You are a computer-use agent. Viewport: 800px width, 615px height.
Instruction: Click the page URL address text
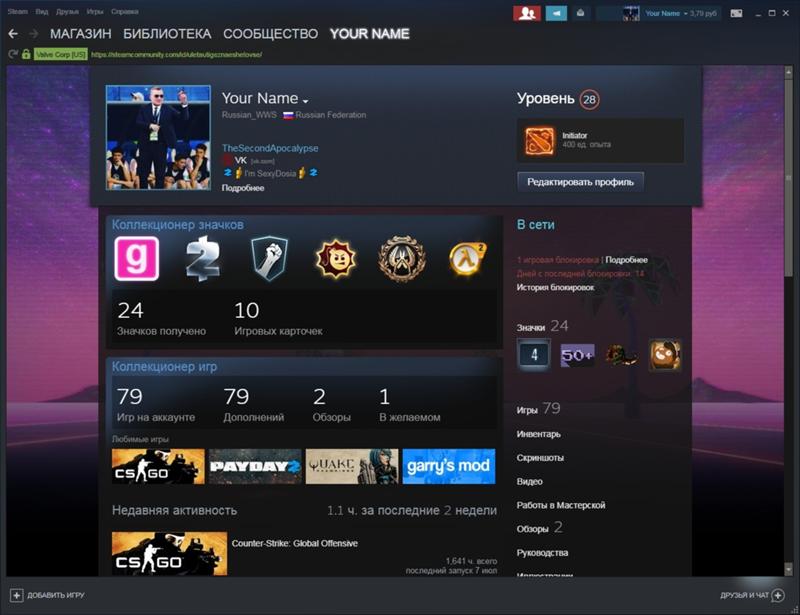(177, 54)
